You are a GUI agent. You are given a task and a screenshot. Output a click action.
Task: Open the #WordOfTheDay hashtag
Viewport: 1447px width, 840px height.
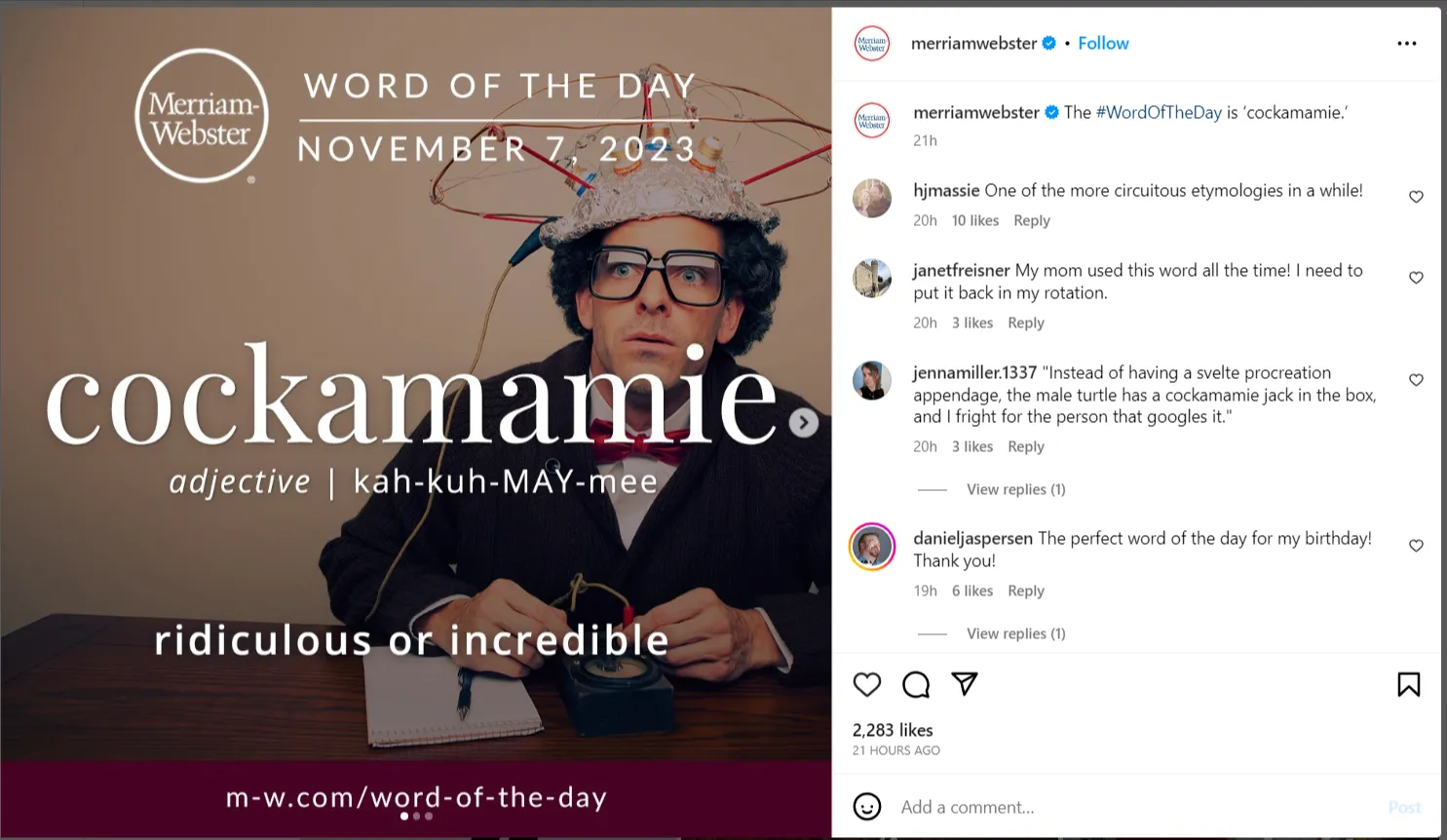click(1160, 112)
